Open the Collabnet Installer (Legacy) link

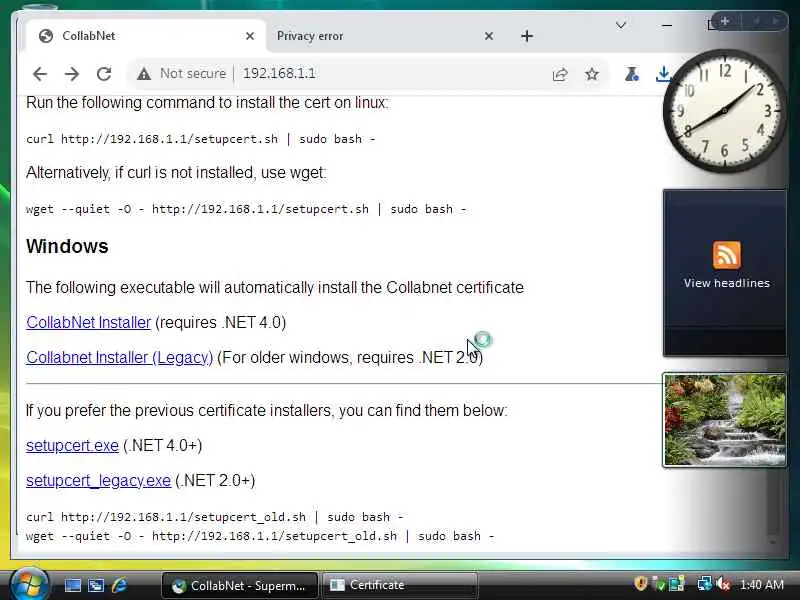pyautogui.click(x=119, y=358)
